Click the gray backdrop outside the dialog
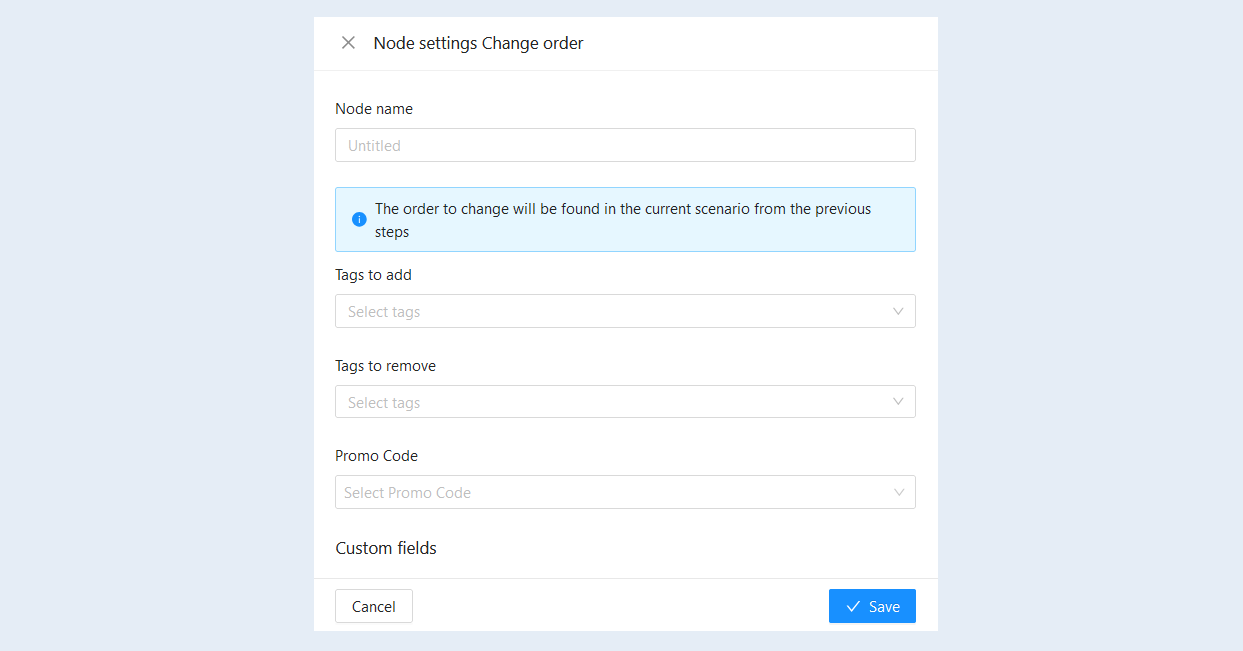The image size is (1243, 651). tap(150, 325)
